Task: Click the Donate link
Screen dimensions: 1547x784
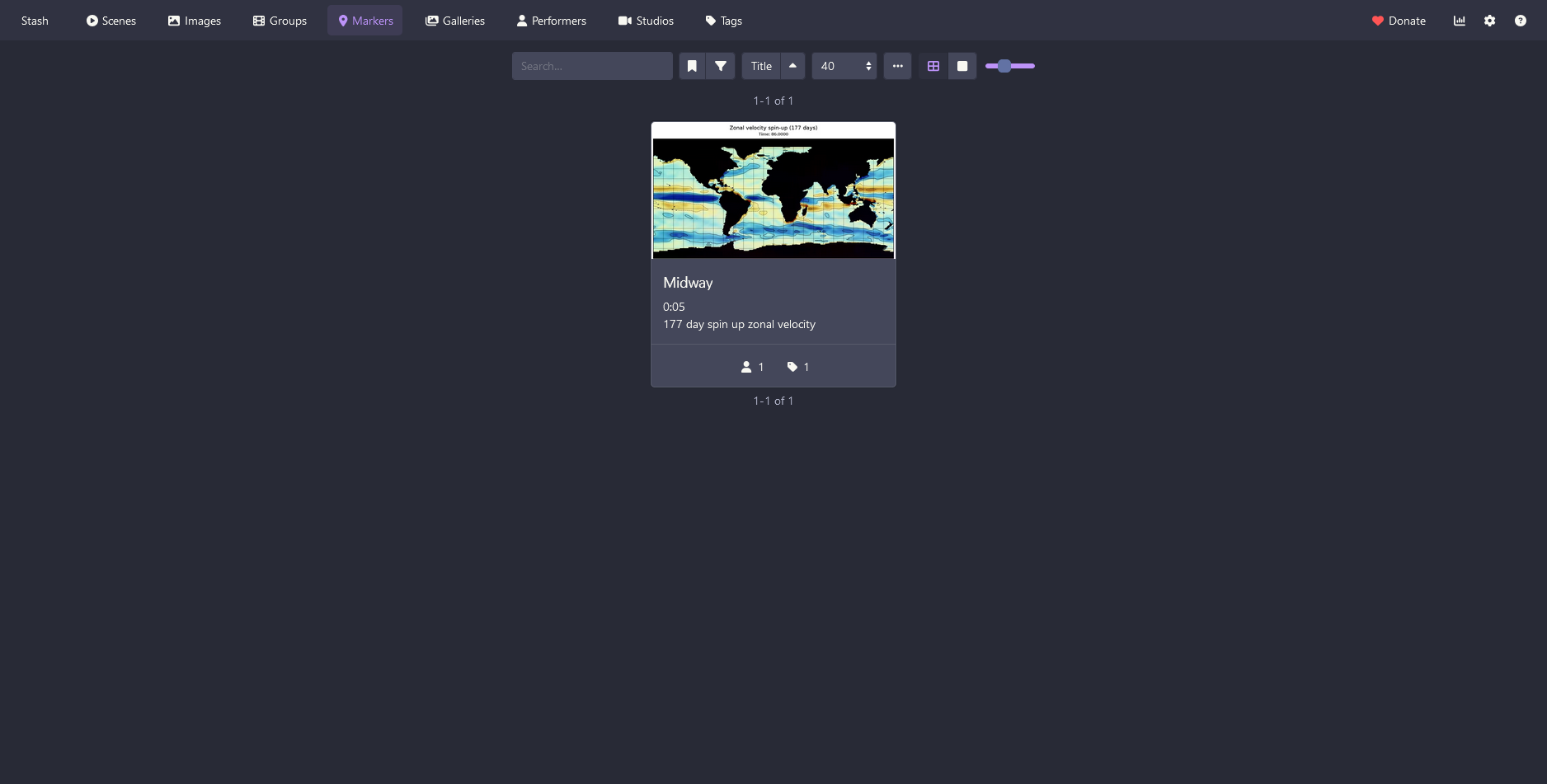Action: 1399,21
